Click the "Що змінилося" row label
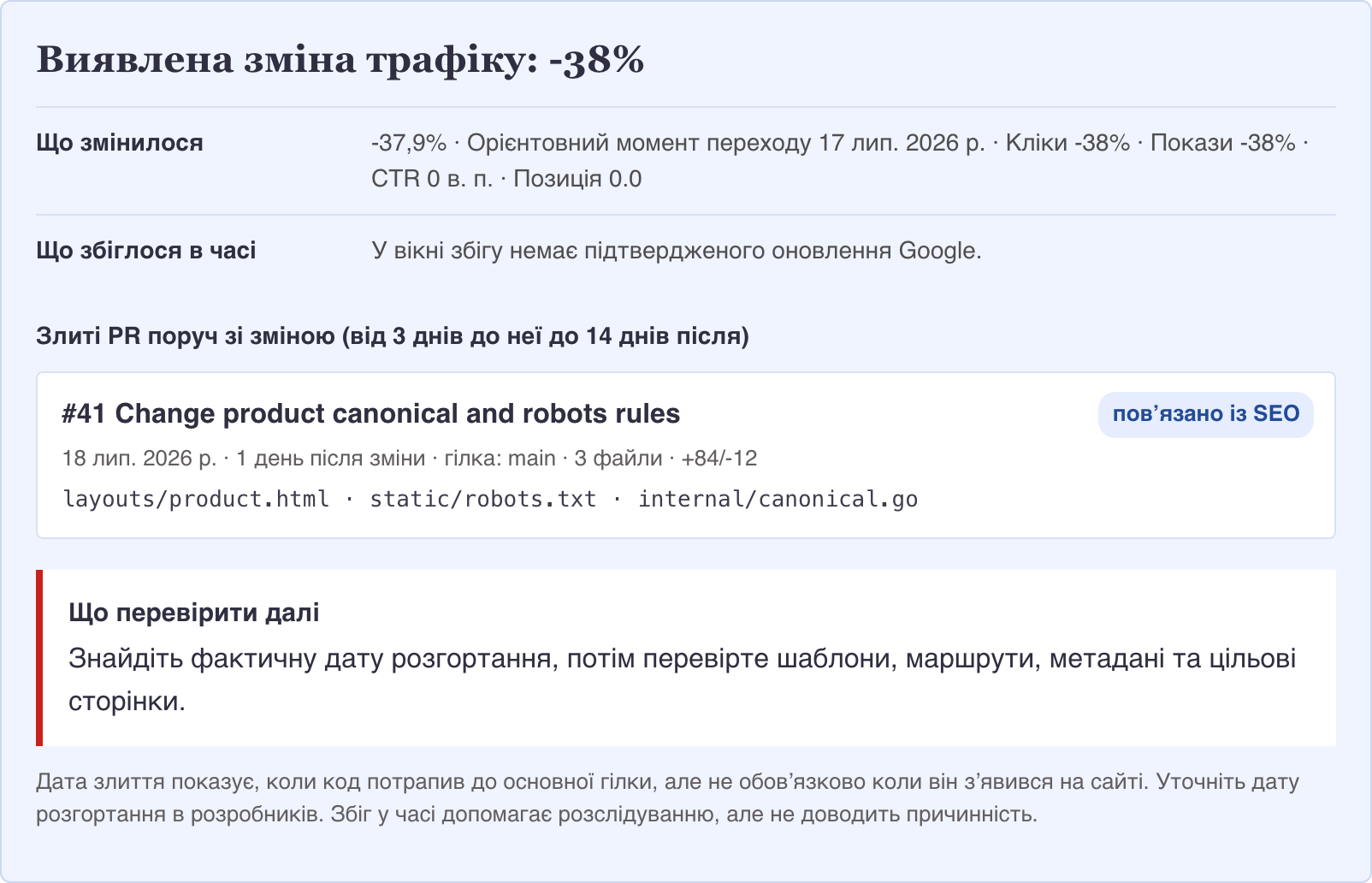Viewport: 1372px width, 883px height. click(x=120, y=143)
